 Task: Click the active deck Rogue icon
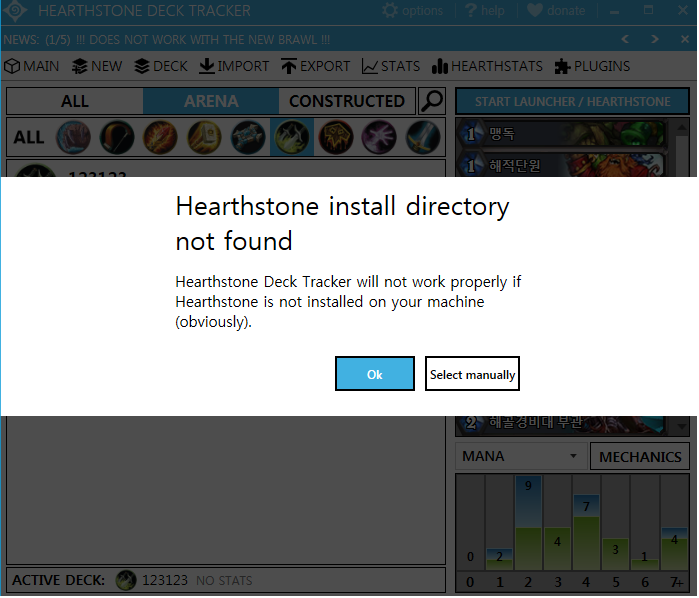pos(126,581)
